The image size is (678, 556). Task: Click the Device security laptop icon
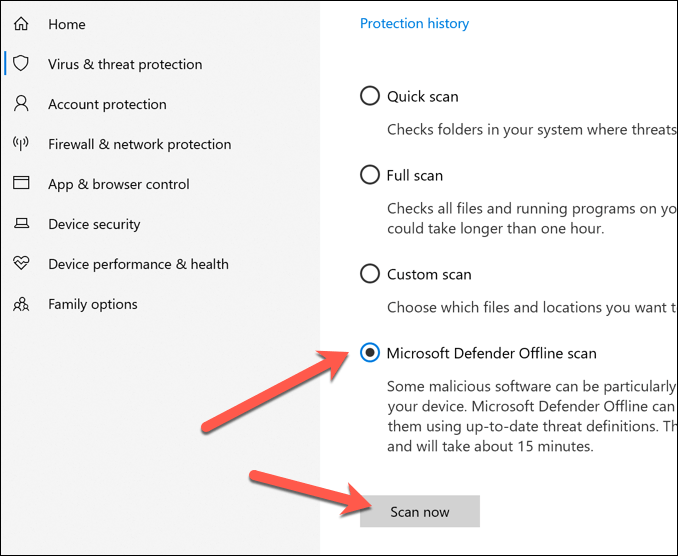click(20, 224)
